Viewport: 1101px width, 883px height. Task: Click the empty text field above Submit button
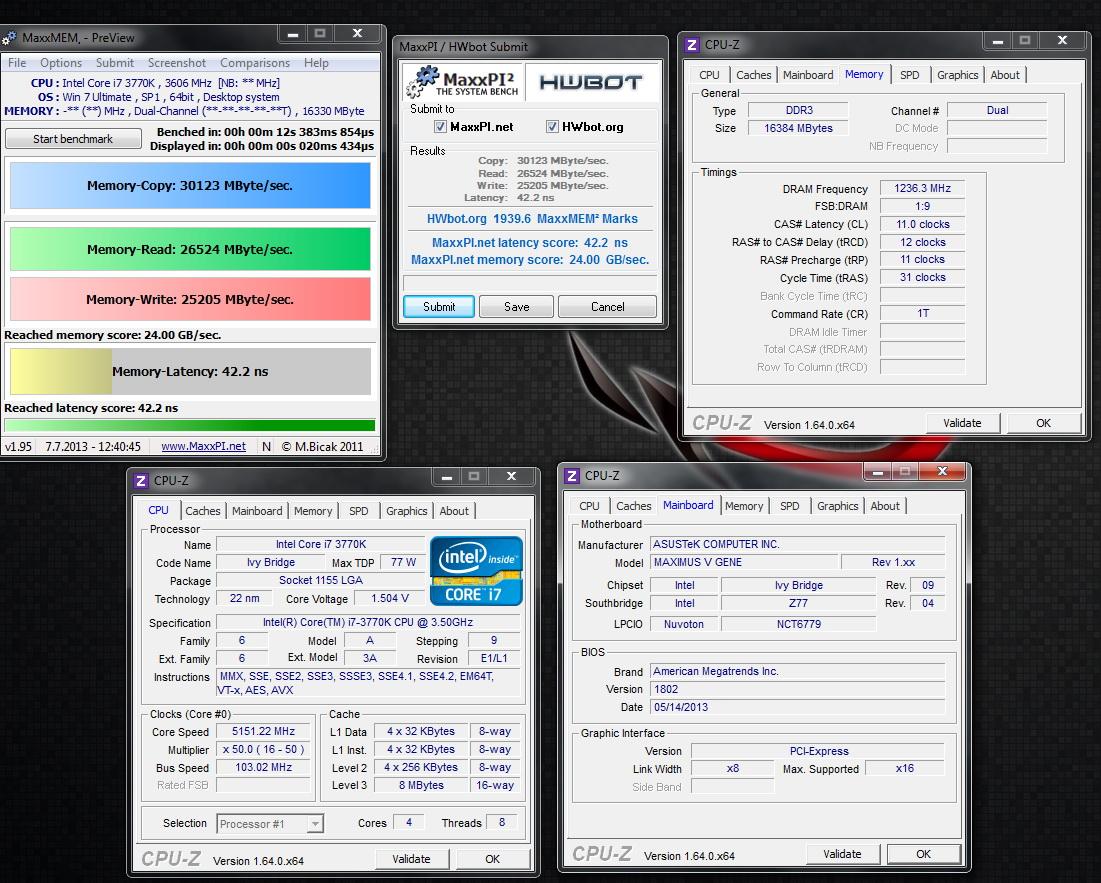[530, 283]
